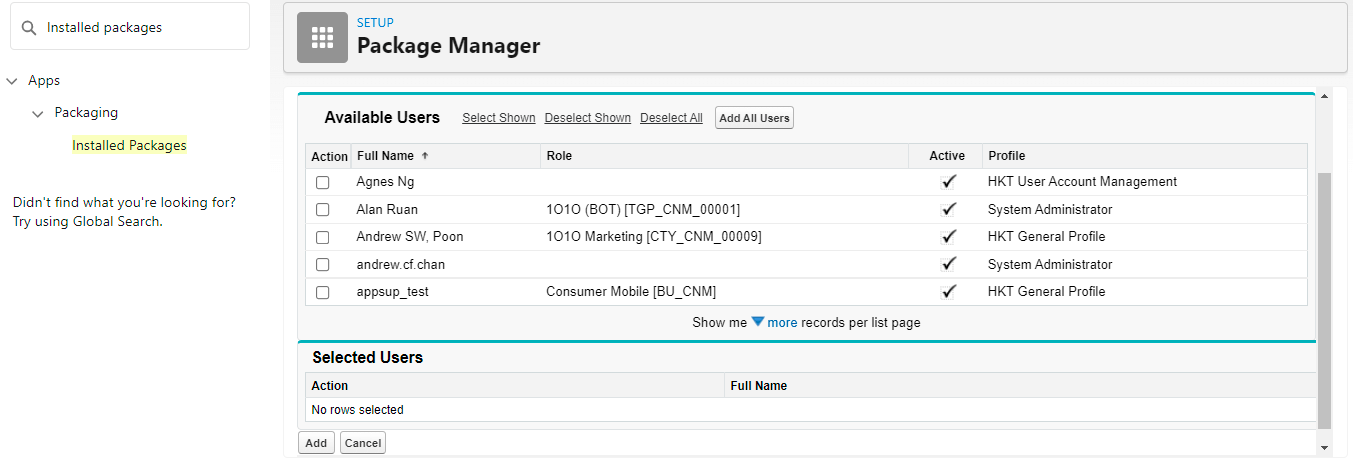Collapse the Packaging tree node
Screen dimensions: 1353x461
tap(38, 113)
